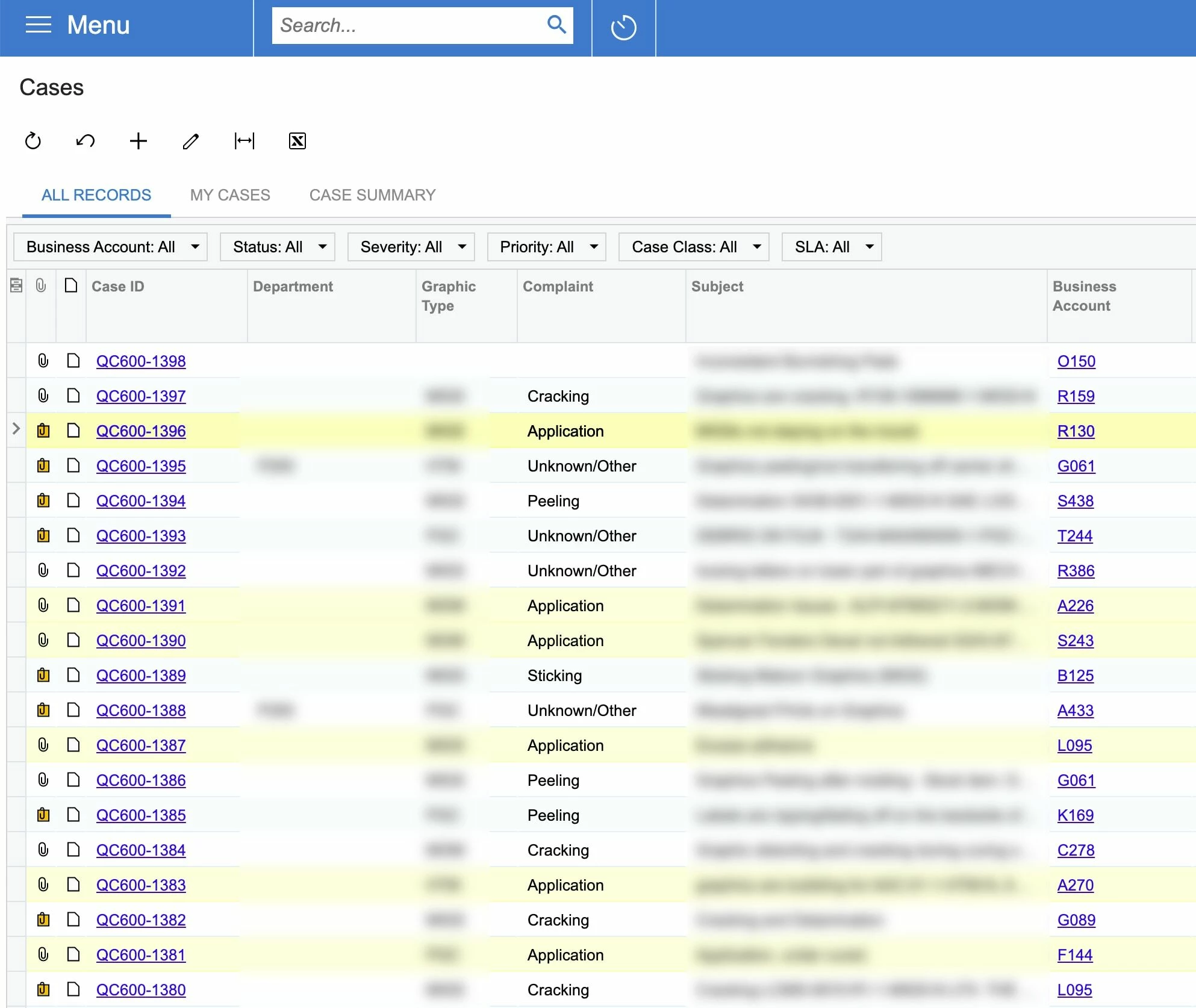
Task: Click the refresh icon in the toolbar
Action: click(33, 141)
